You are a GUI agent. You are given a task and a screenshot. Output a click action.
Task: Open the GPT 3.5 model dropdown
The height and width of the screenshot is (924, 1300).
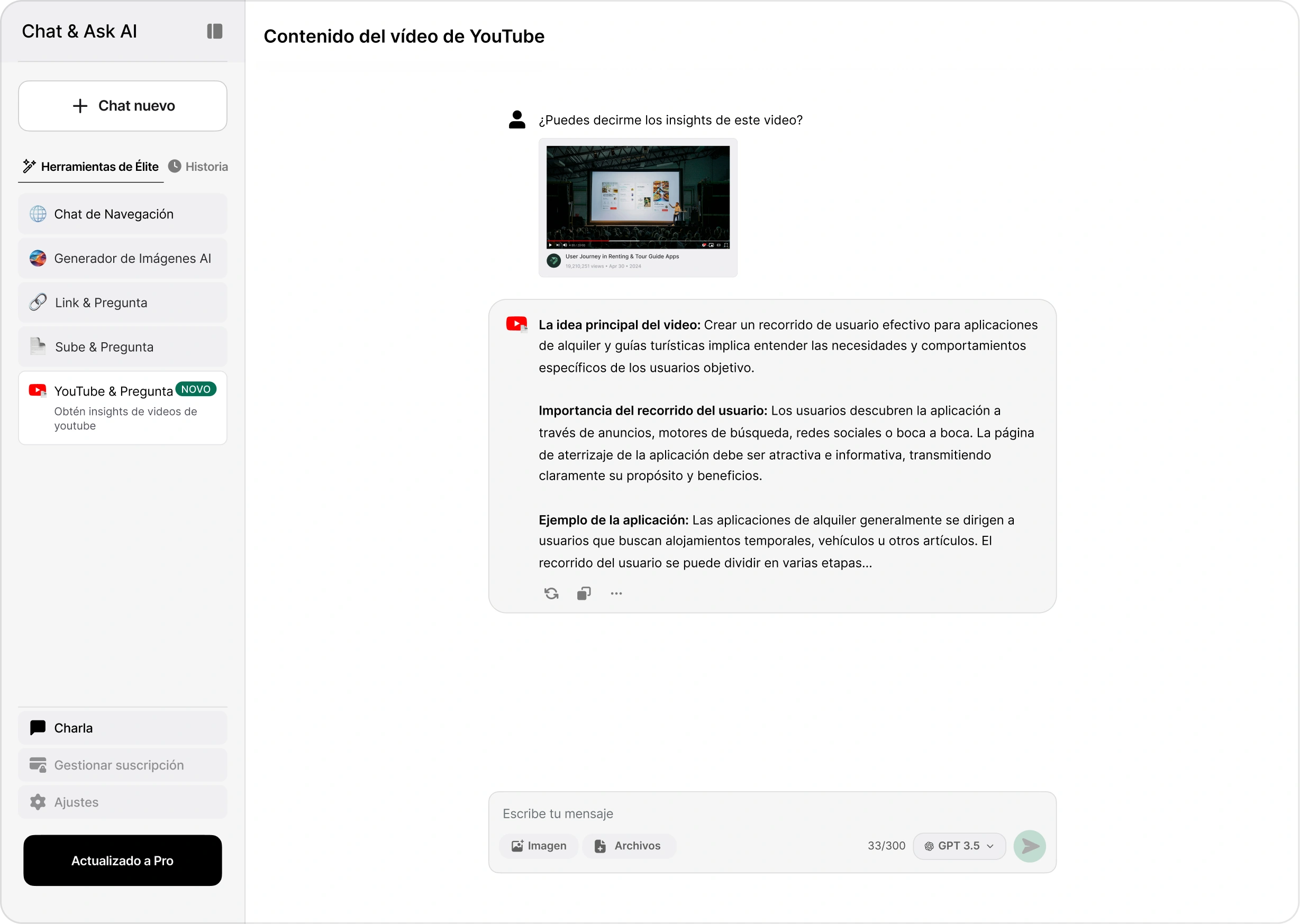coord(960,846)
